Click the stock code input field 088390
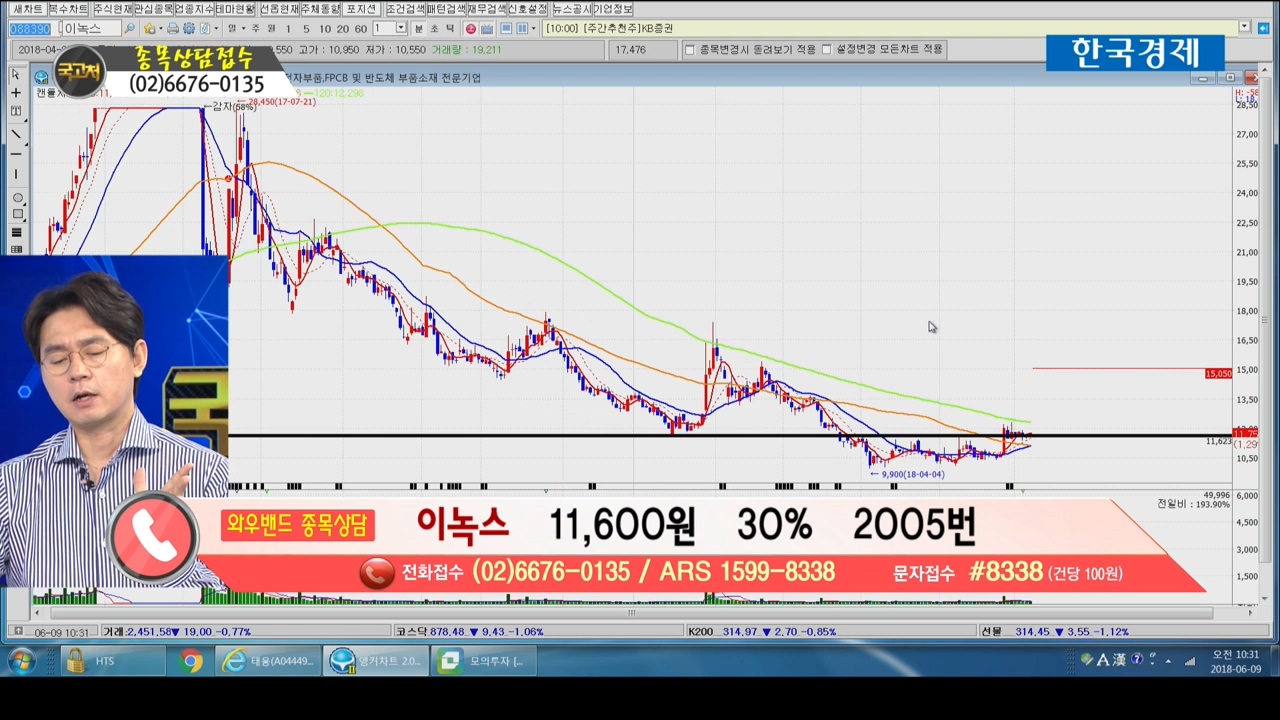 (x=30, y=29)
